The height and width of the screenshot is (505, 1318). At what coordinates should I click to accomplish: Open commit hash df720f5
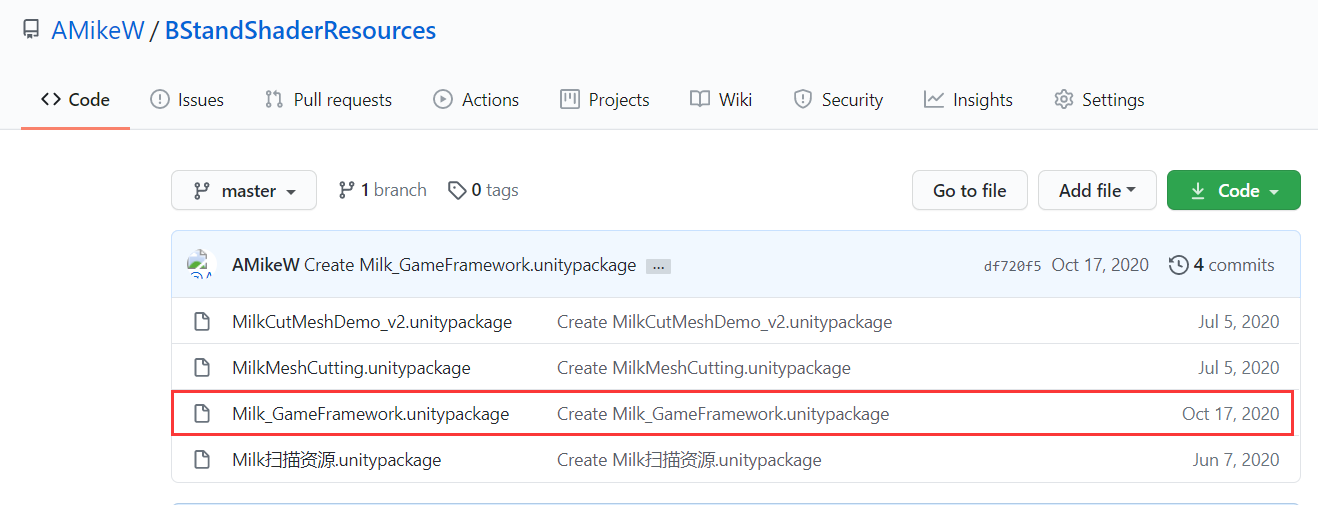[1012, 266]
